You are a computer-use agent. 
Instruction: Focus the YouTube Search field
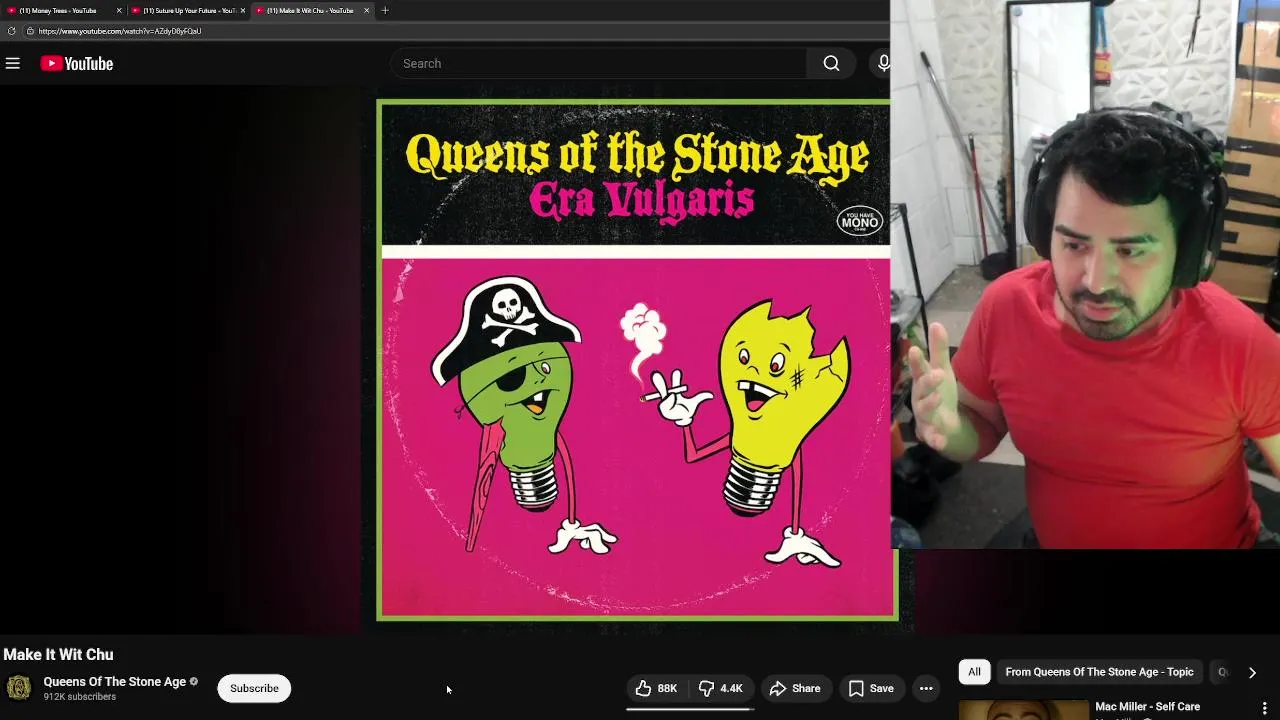tap(598, 63)
